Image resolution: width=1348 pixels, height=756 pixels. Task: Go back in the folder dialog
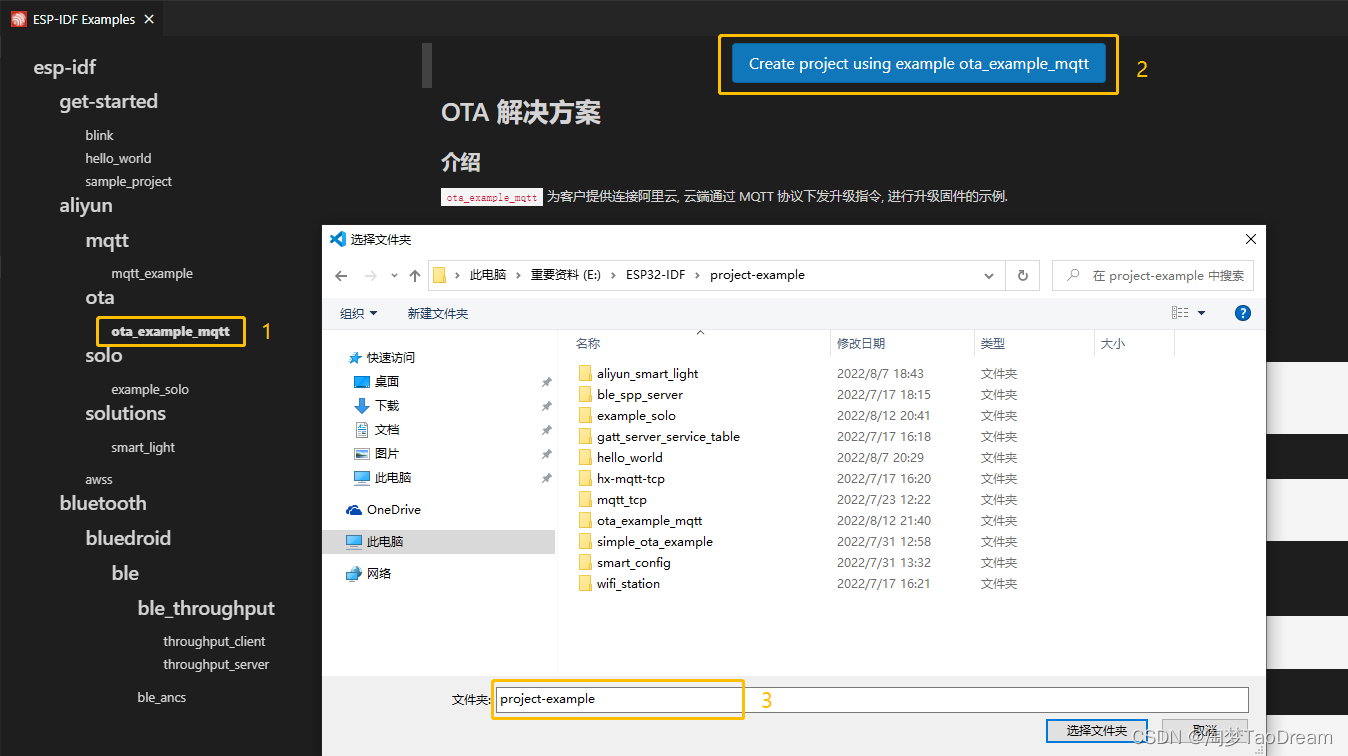(342, 276)
